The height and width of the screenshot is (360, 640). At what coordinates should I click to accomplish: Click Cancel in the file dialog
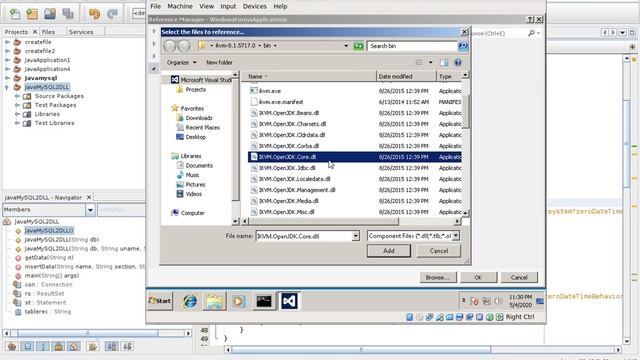coord(439,251)
